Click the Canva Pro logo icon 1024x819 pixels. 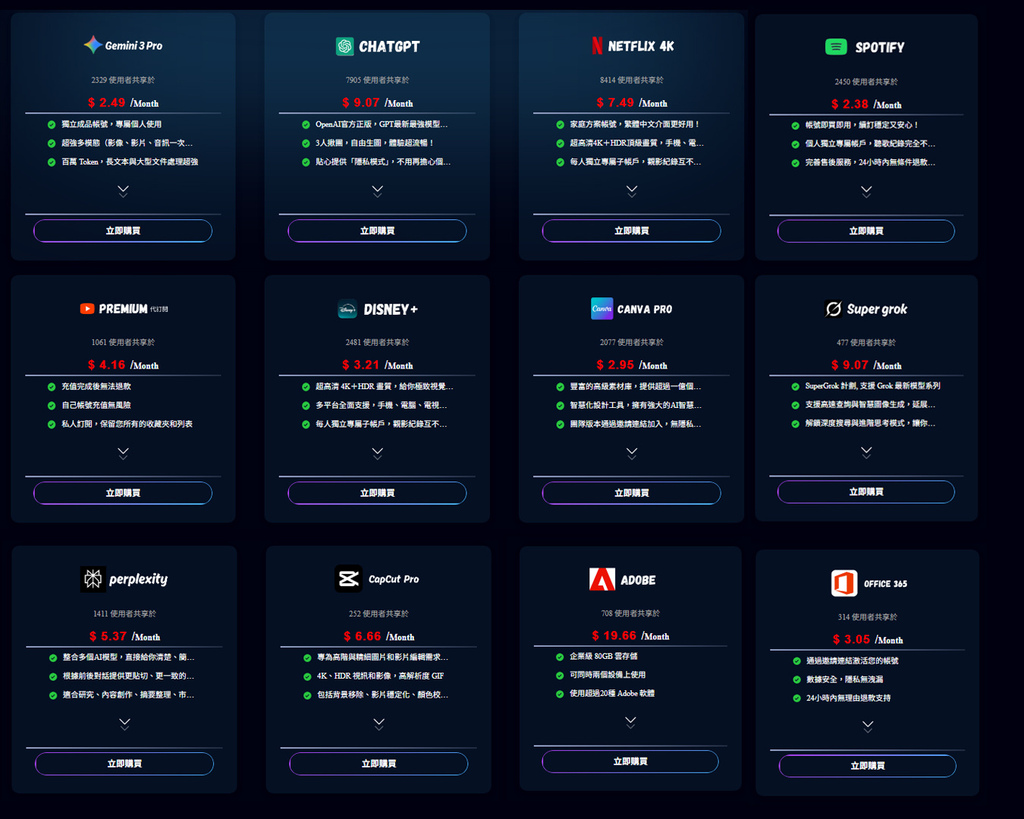pyautogui.click(x=600, y=308)
